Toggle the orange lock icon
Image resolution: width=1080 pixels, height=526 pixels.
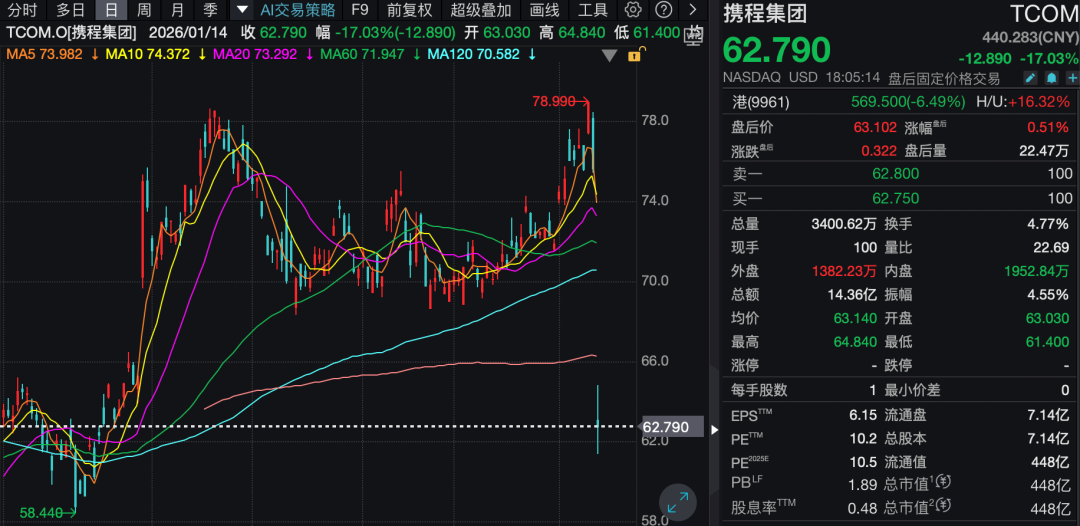[633, 55]
